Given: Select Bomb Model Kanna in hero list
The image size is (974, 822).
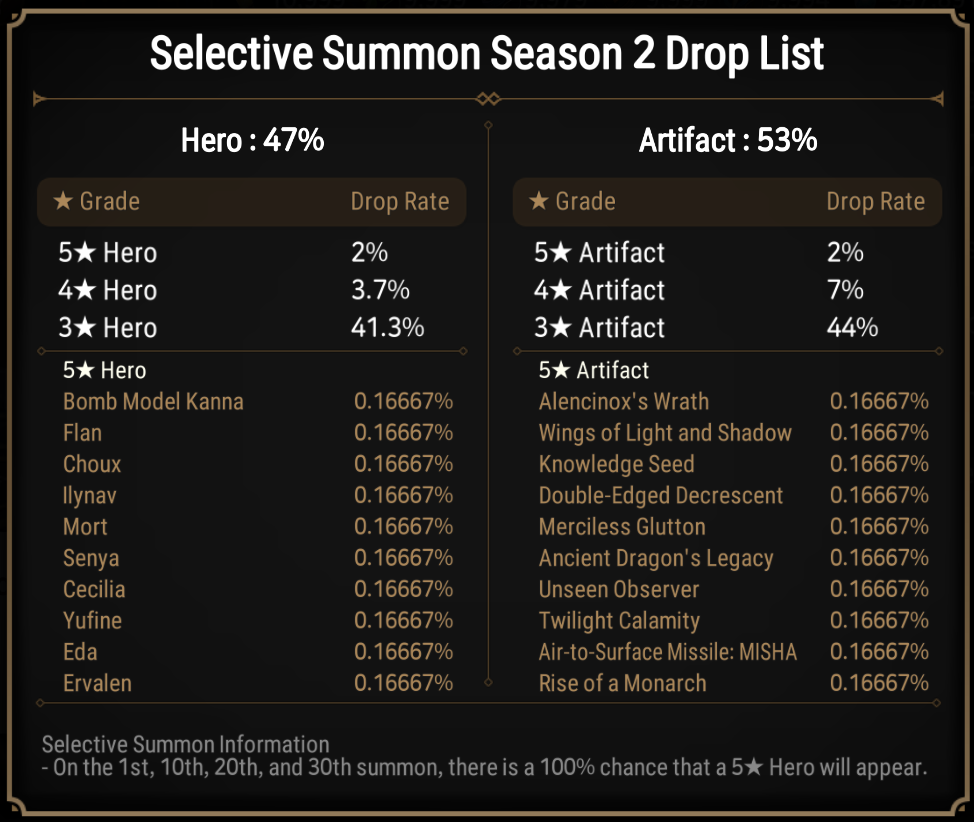Looking at the screenshot, I should 153,401.
